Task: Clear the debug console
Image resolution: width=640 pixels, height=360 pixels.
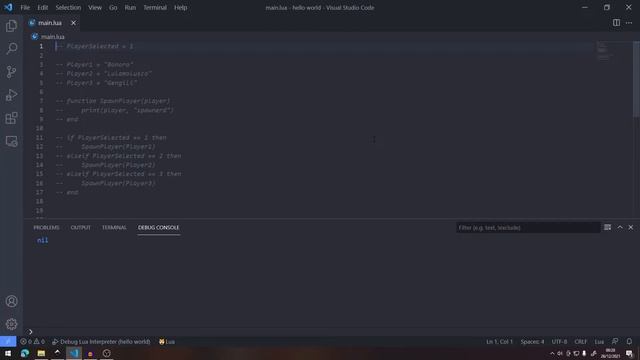Action: (x=607, y=227)
